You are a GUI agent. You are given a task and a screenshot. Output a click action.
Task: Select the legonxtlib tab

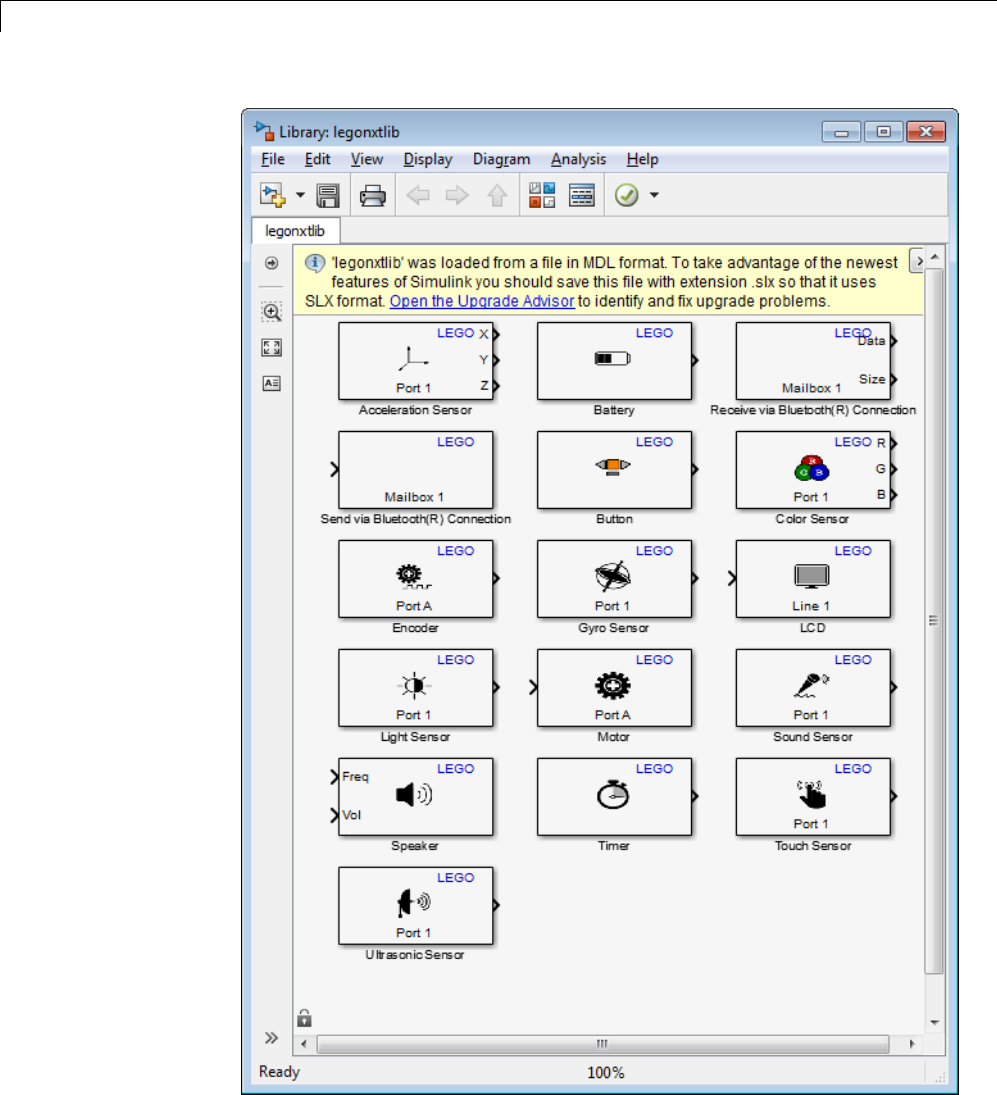[x=295, y=230]
